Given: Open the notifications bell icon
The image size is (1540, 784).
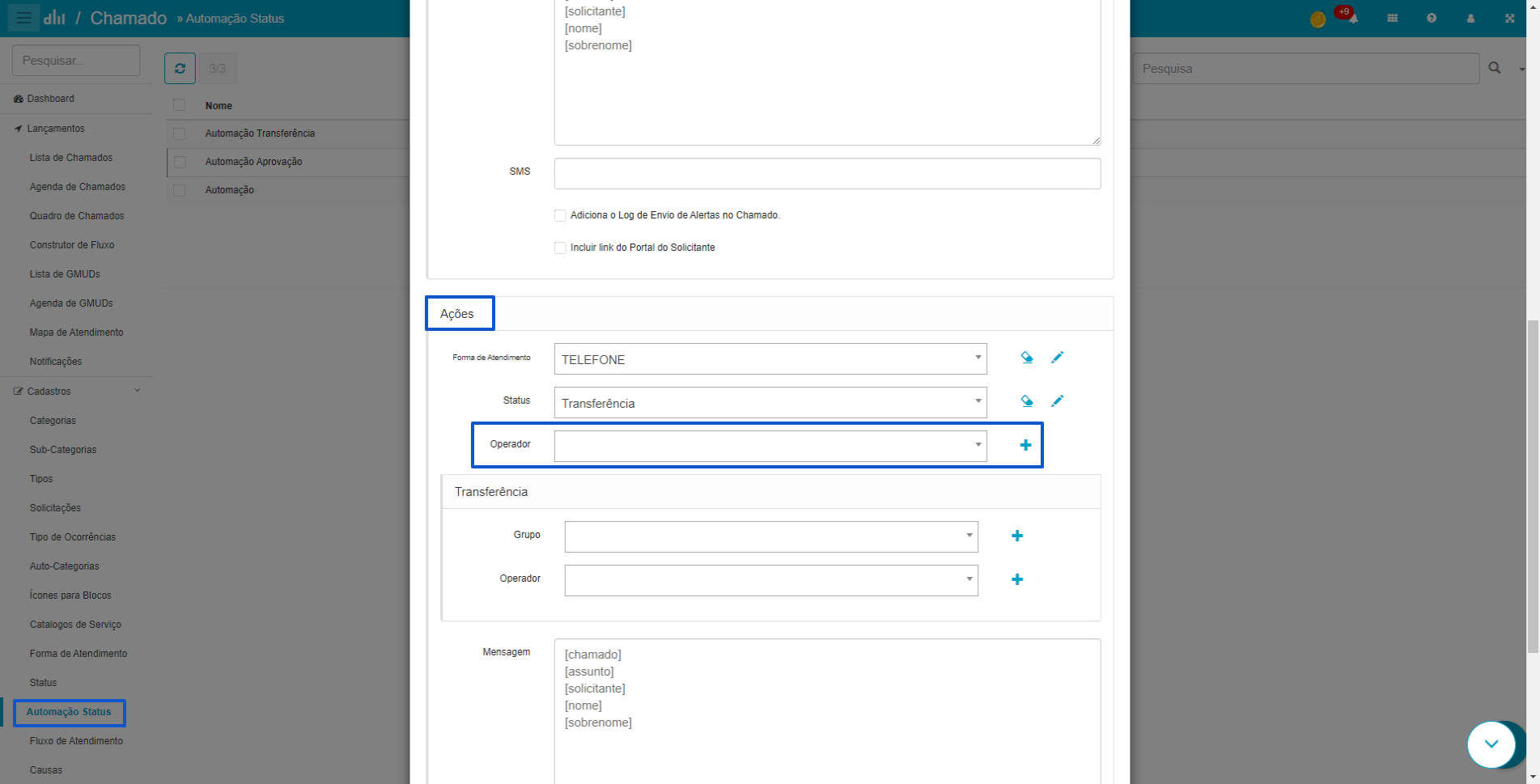Looking at the screenshot, I should [x=1352, y=19].
